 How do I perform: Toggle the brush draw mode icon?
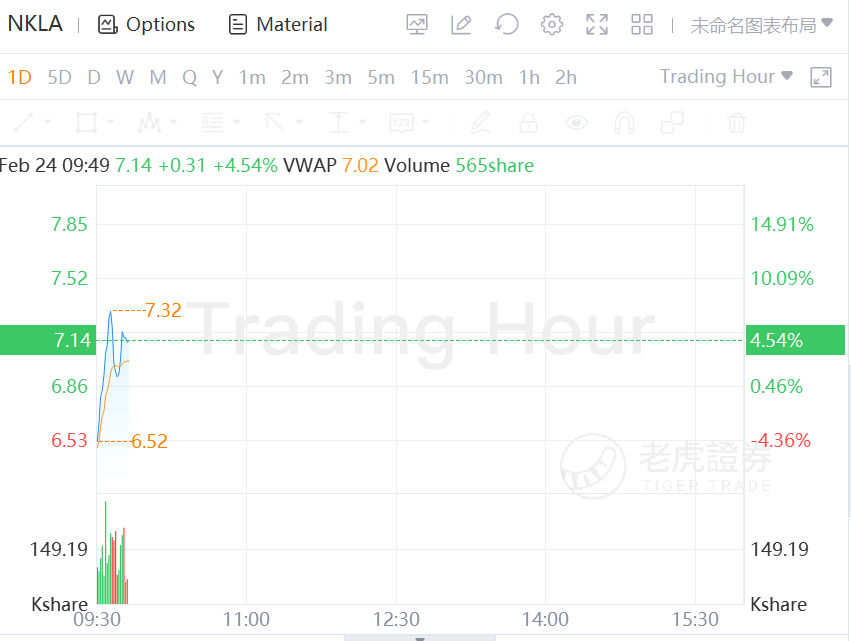point(480,123)
